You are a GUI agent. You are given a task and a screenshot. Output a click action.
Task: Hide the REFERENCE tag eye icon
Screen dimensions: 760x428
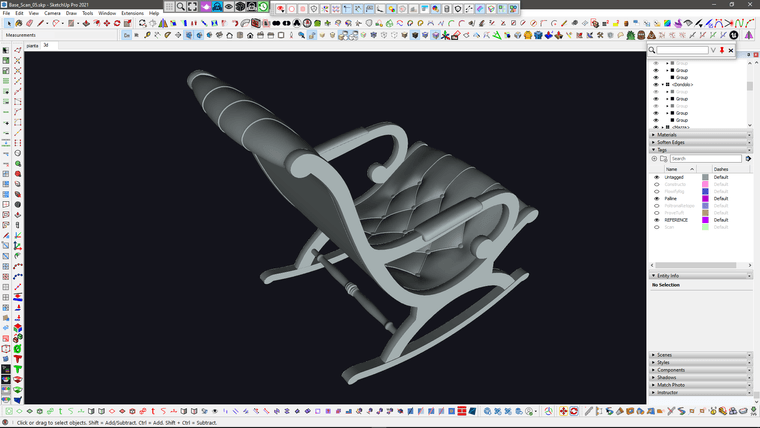(x=656, y=220)
